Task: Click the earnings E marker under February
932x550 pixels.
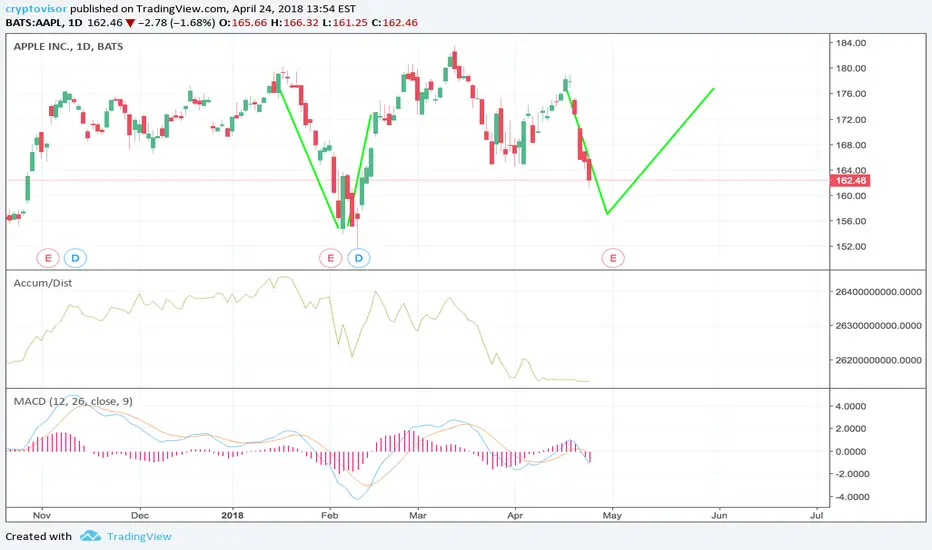Action: [330, 258]
